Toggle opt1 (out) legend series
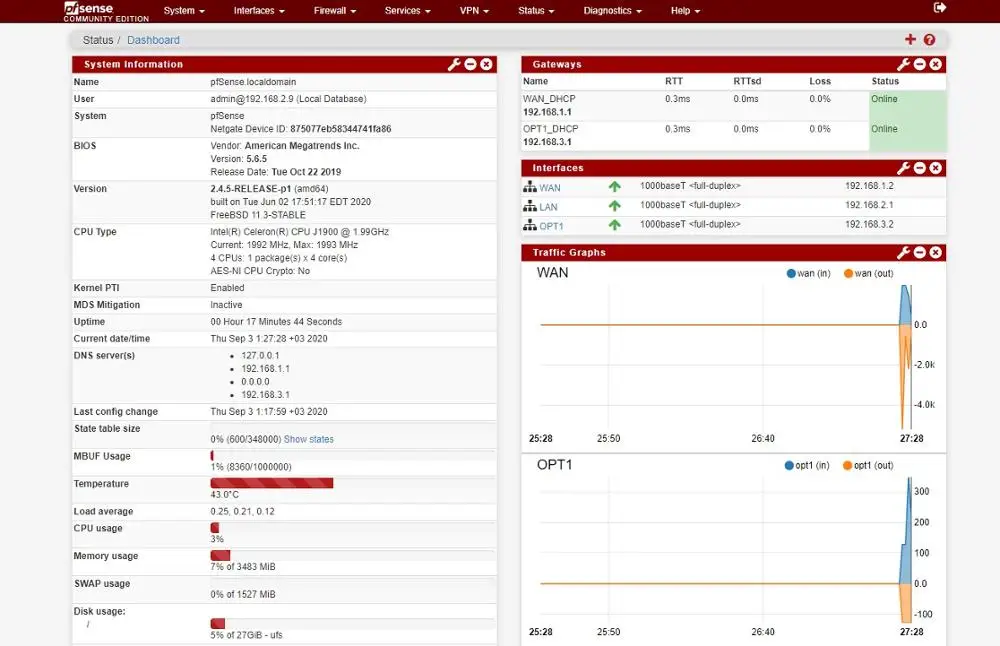The height and width of the screenshot is (646, 1000). (x=868, y=466)
